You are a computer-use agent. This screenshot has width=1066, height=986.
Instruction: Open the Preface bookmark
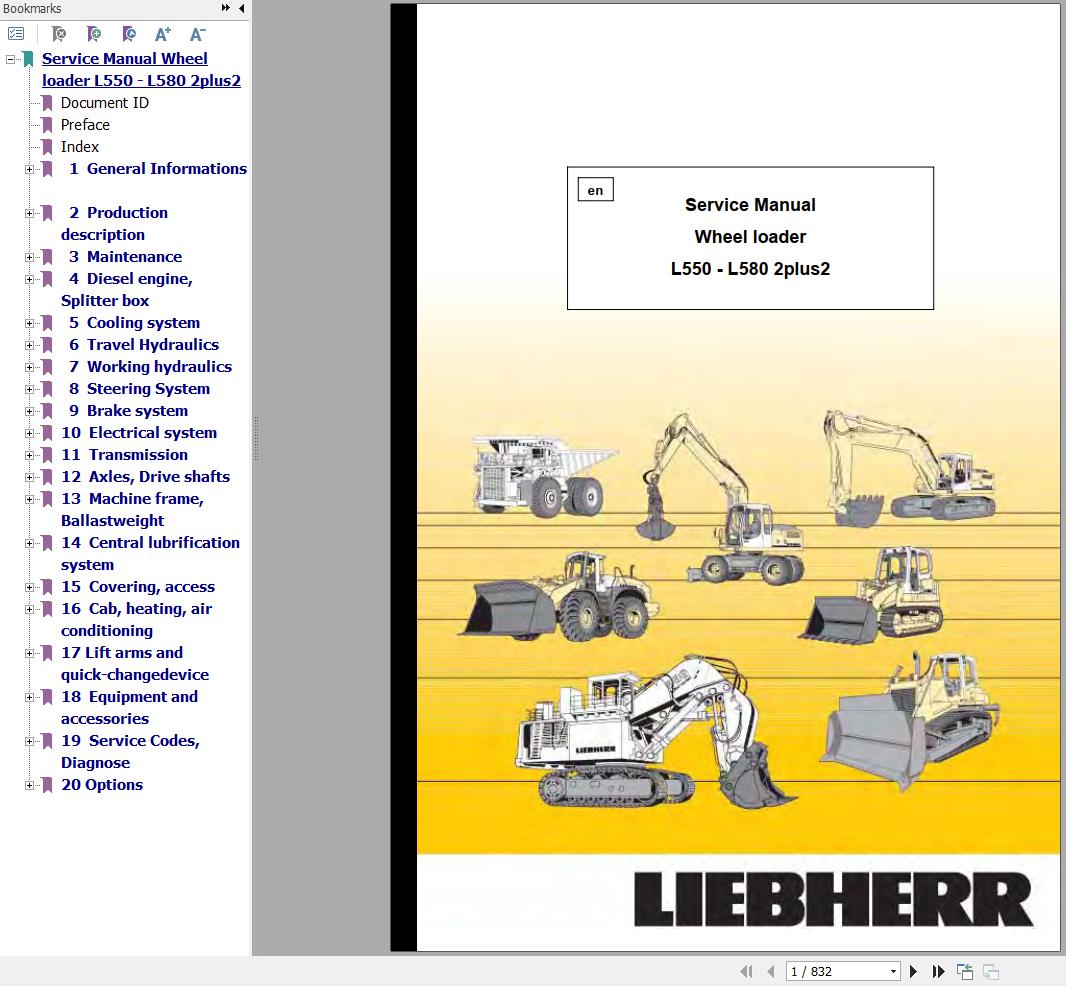click(x=85, y=124)
